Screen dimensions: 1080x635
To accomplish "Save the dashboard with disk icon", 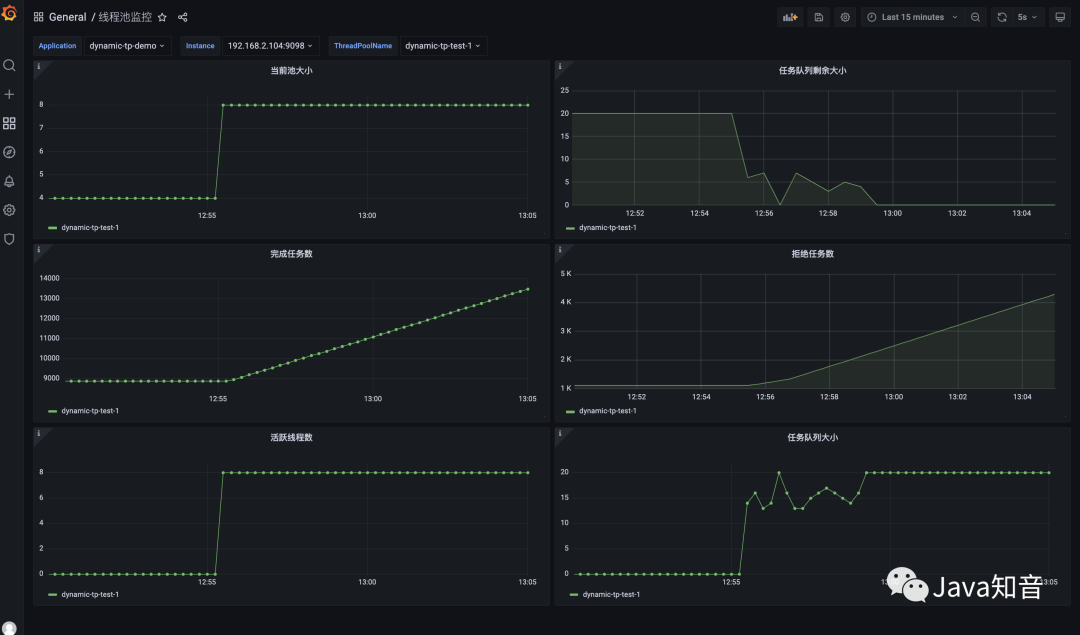I will point(819,17).
